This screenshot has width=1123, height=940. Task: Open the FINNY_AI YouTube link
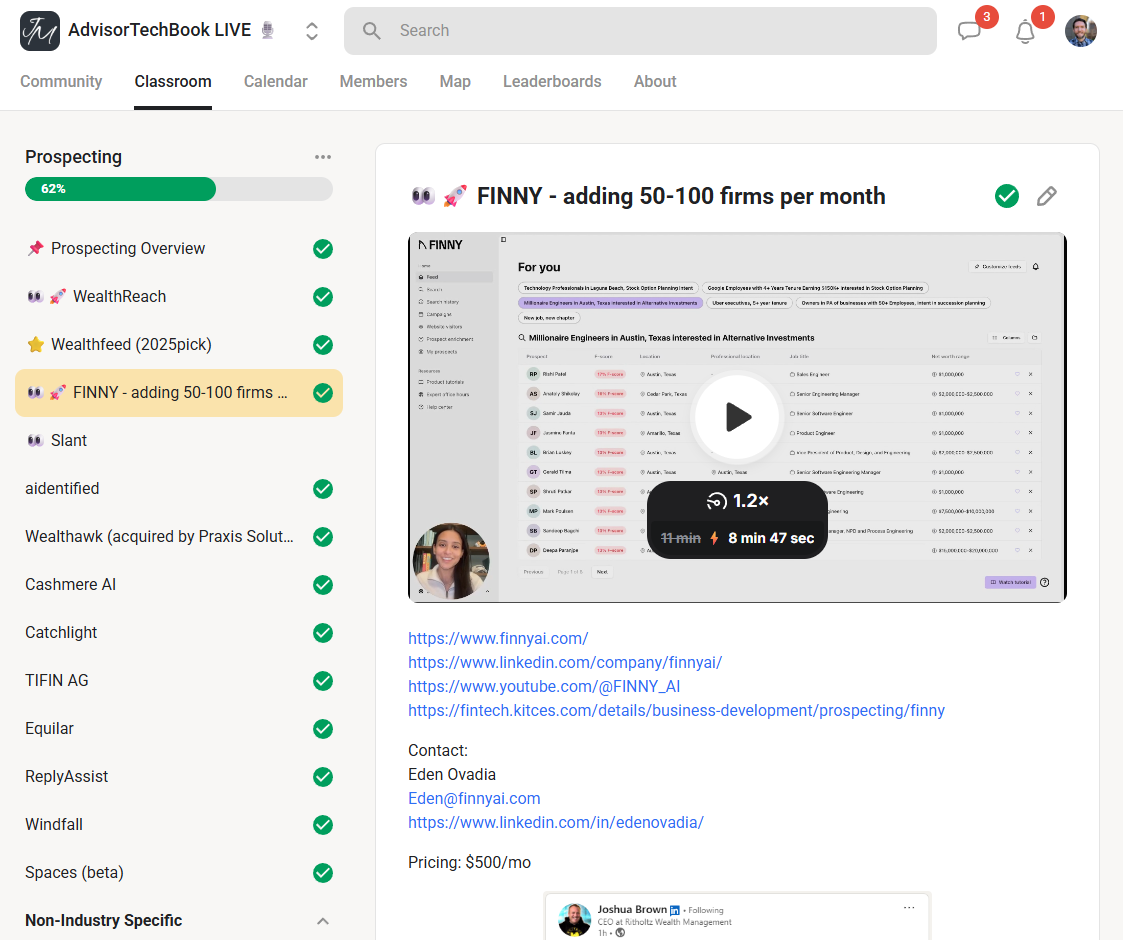544,686
